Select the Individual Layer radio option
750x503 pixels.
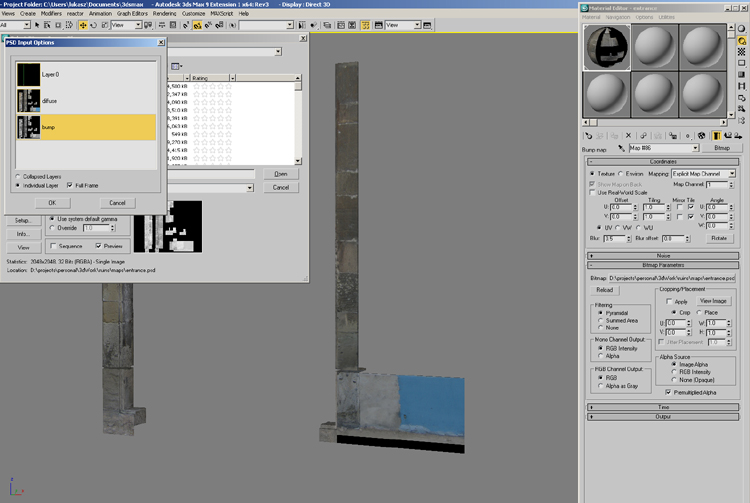coord(19,185)
